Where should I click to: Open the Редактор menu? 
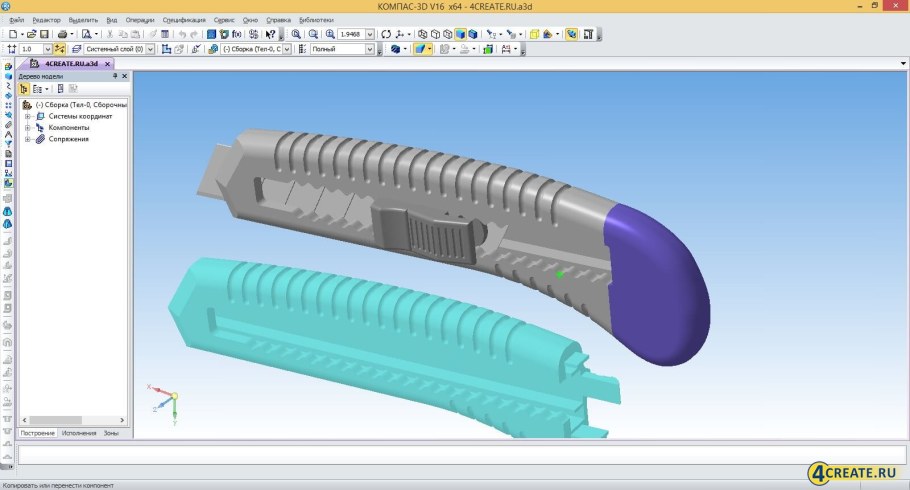tap(46, 20)
